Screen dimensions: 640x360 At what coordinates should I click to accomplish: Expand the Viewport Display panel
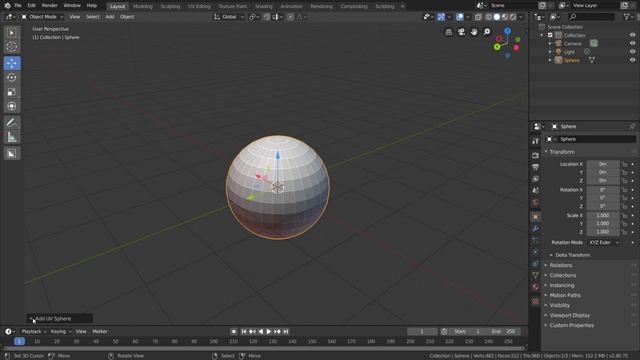click(569, 315)
